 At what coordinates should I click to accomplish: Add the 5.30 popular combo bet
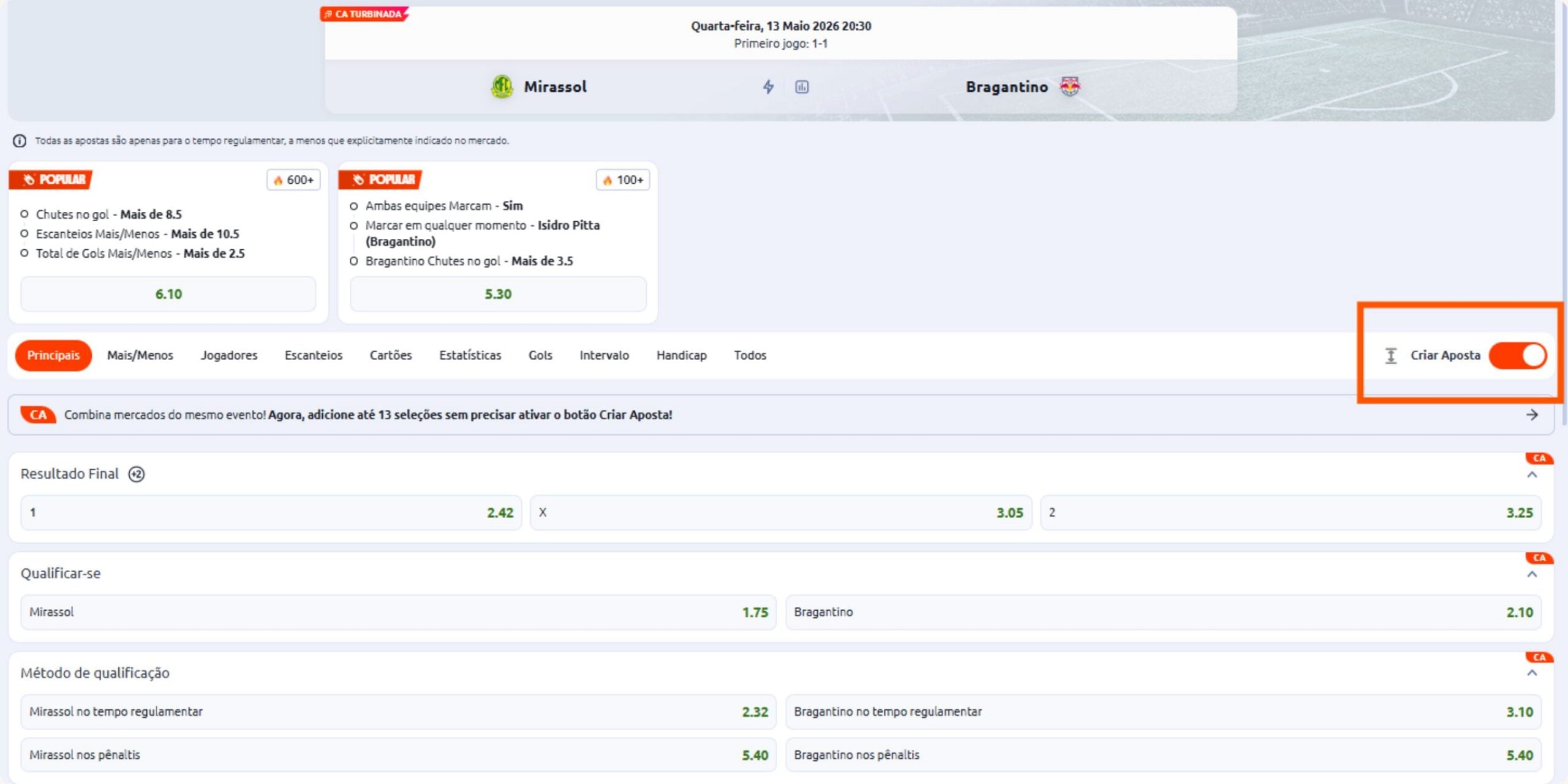coord(498,294)
